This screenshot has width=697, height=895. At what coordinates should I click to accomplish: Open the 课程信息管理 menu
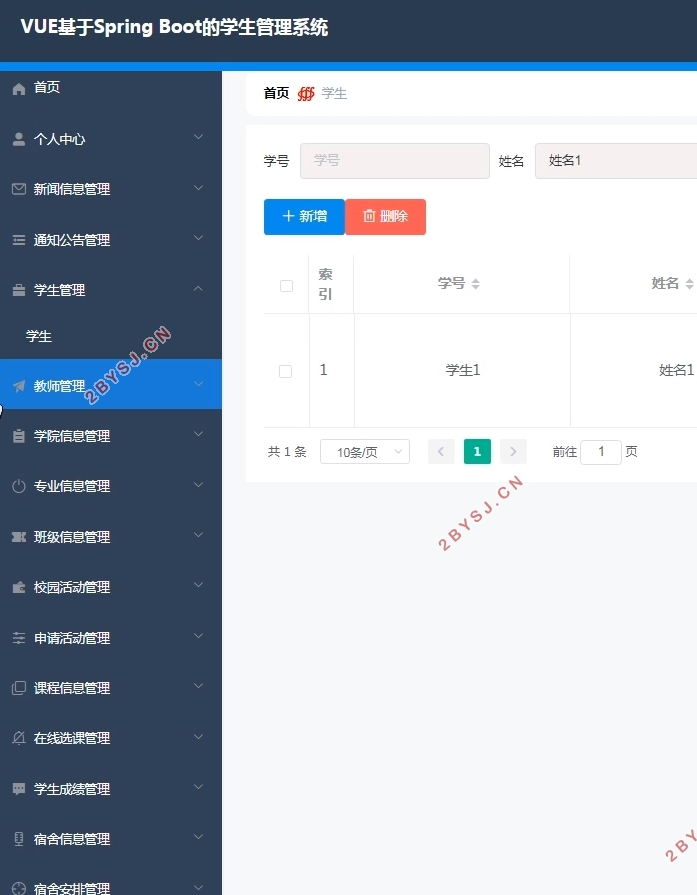111,688
